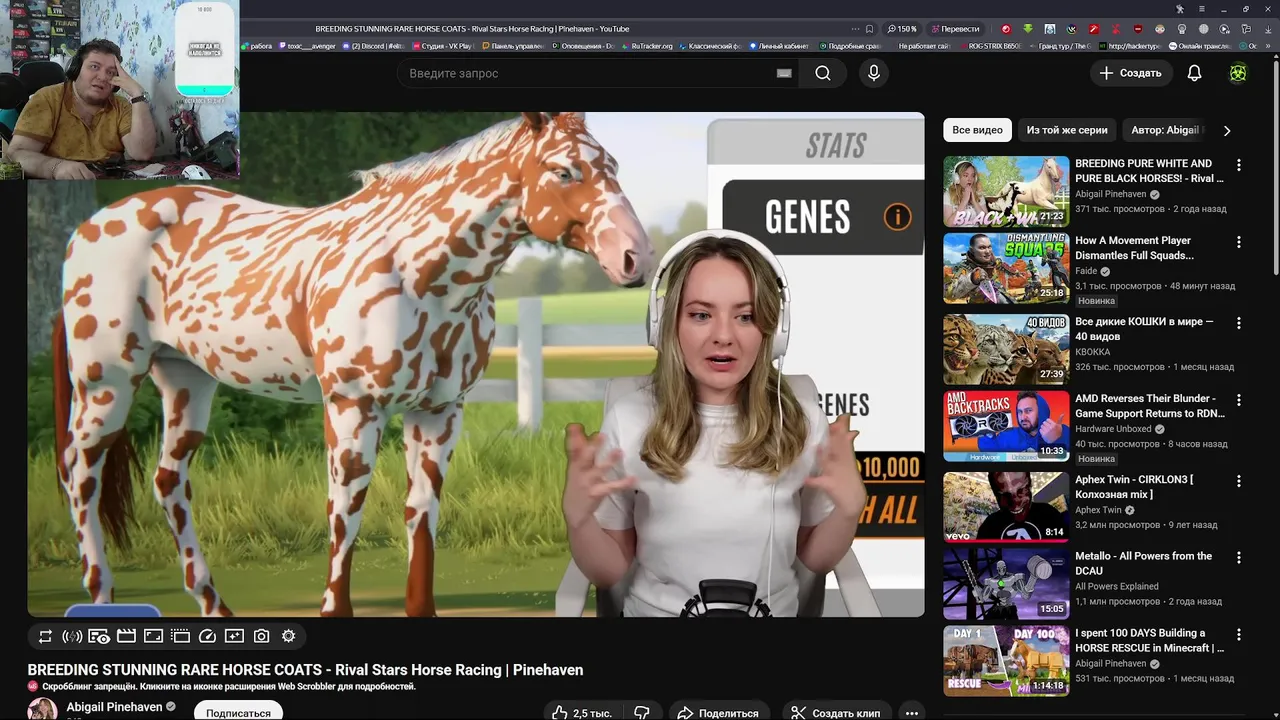Toggle the resize player extension button
Screen dimensions: 1280x720
click(x=153, y=636)
